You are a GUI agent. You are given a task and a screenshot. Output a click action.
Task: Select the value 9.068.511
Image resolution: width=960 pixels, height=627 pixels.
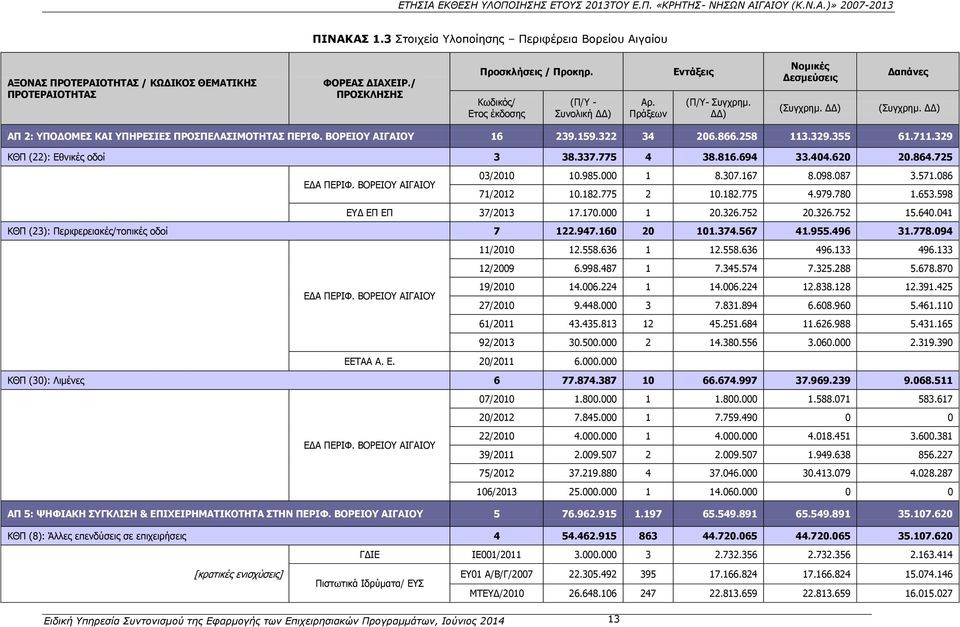[x=928, y=380]
